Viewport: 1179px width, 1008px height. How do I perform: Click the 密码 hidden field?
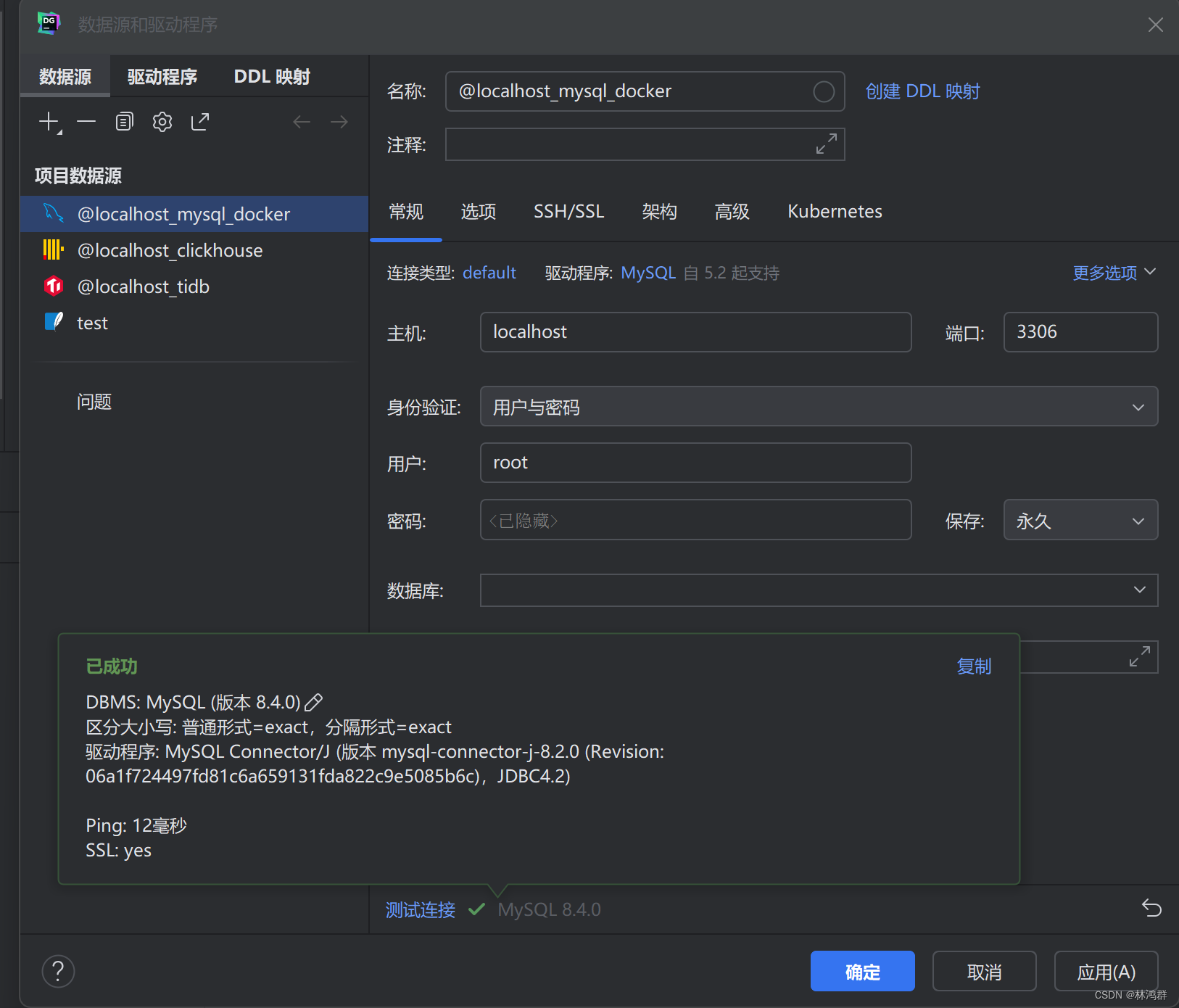coord(695,520)
